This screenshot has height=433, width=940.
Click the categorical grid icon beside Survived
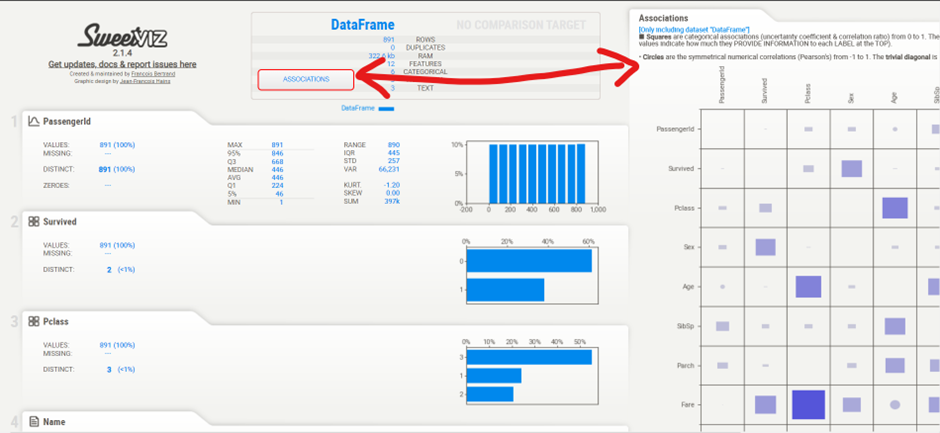click(x=34, y=221)
